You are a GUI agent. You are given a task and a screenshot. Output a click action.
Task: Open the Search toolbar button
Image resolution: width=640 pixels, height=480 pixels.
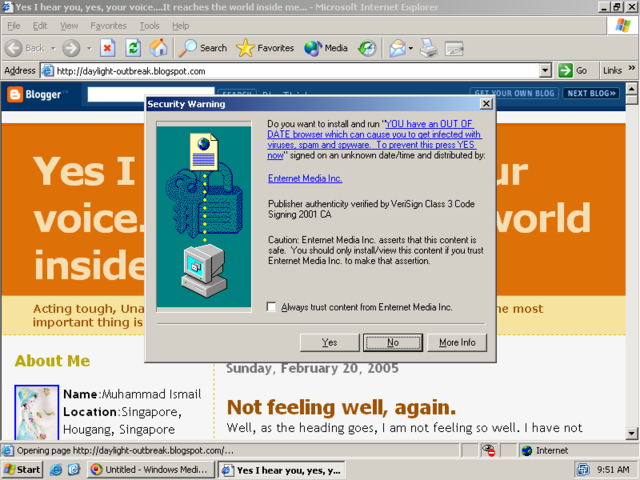pos(203,47)
